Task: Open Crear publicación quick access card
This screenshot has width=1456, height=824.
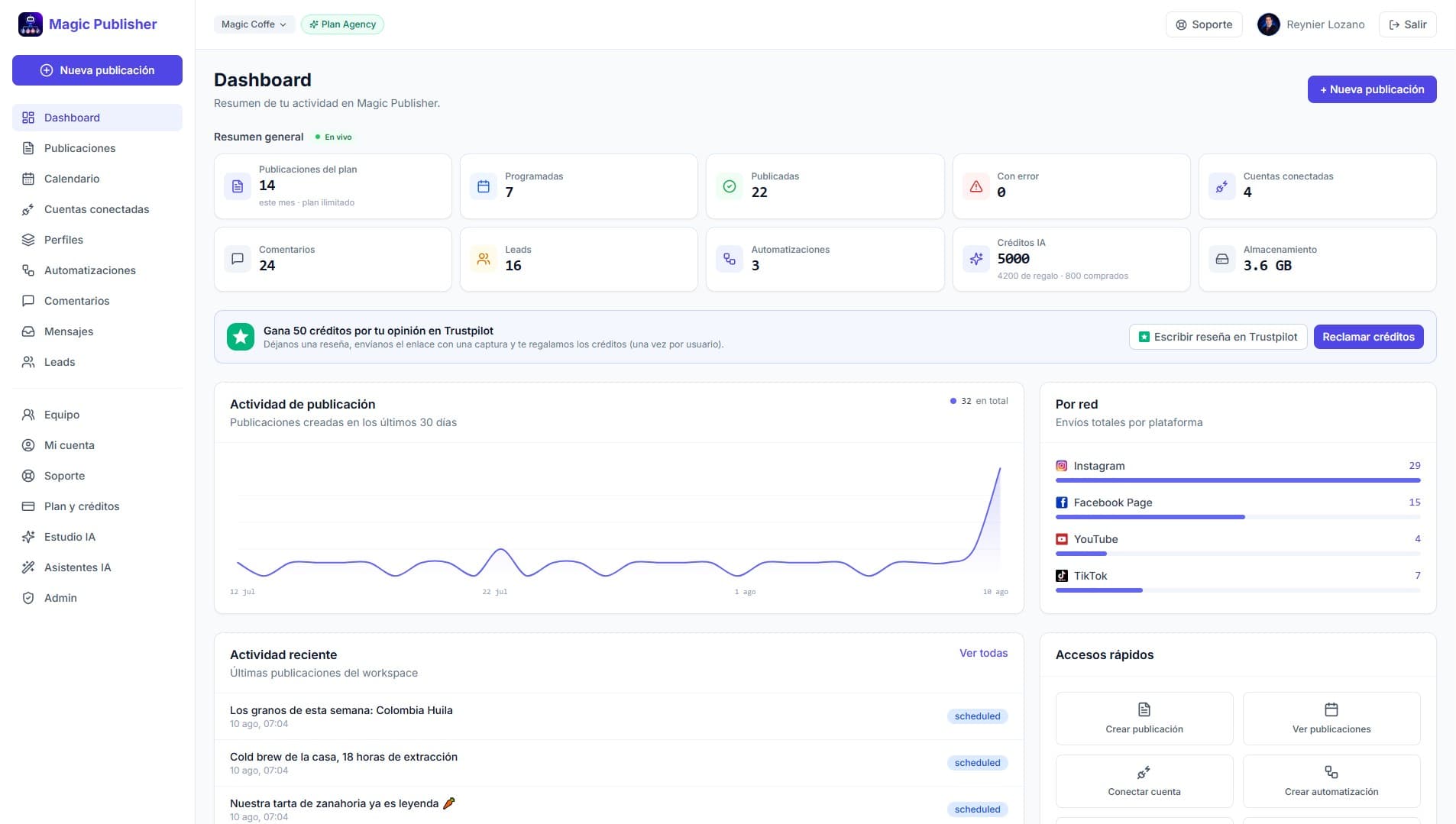Action: point(1144,719)
